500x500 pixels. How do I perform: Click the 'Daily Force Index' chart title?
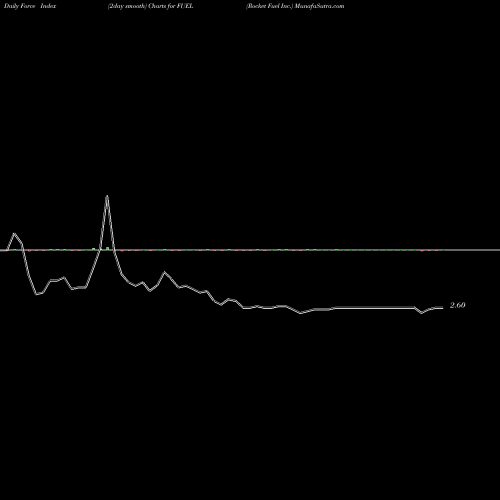coord(30,6)
